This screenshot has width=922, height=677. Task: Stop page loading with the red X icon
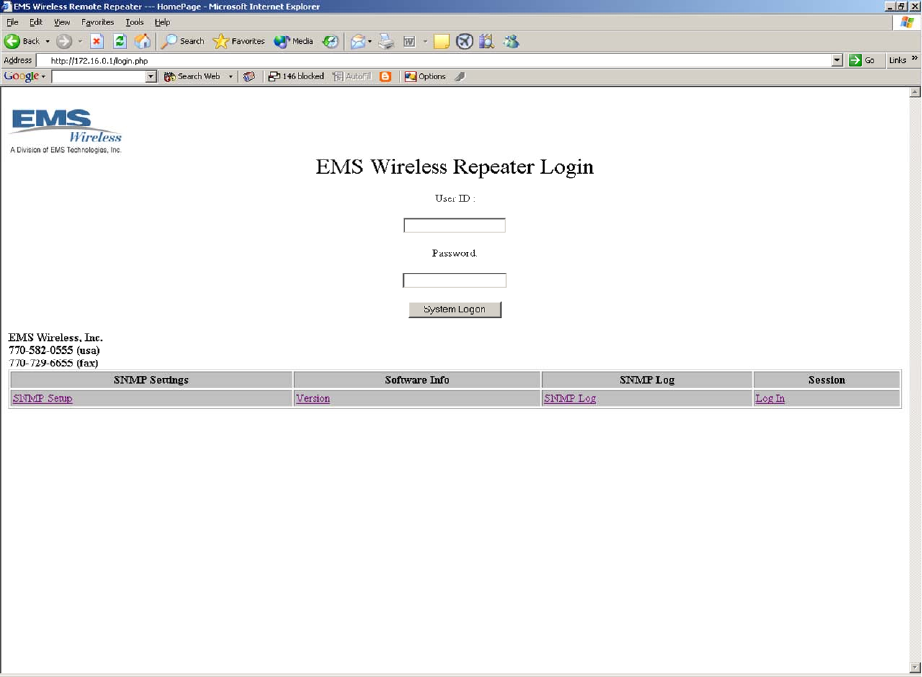[97, 41]
